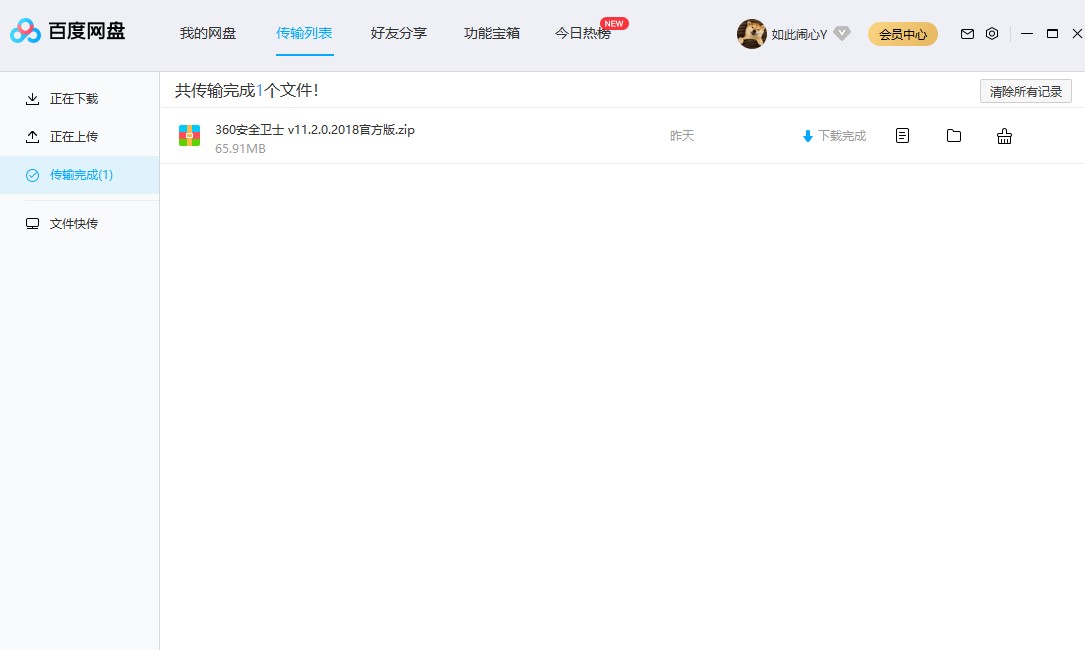Switch to the 我的网盘 tab
The height and width of the screenshot is (650, 1085).
click(x=207, y=32)
